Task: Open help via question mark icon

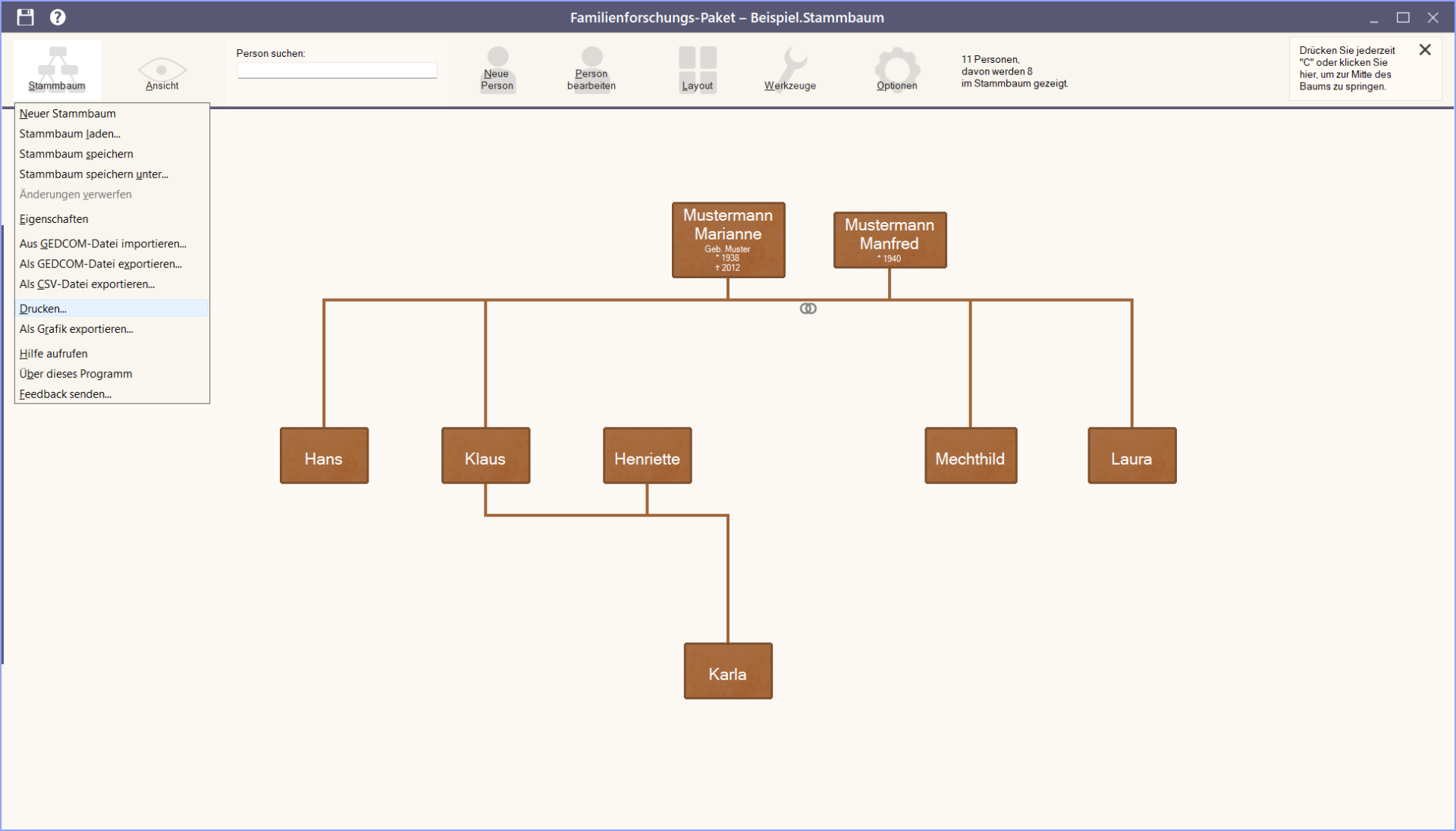Action: [58, 17]
